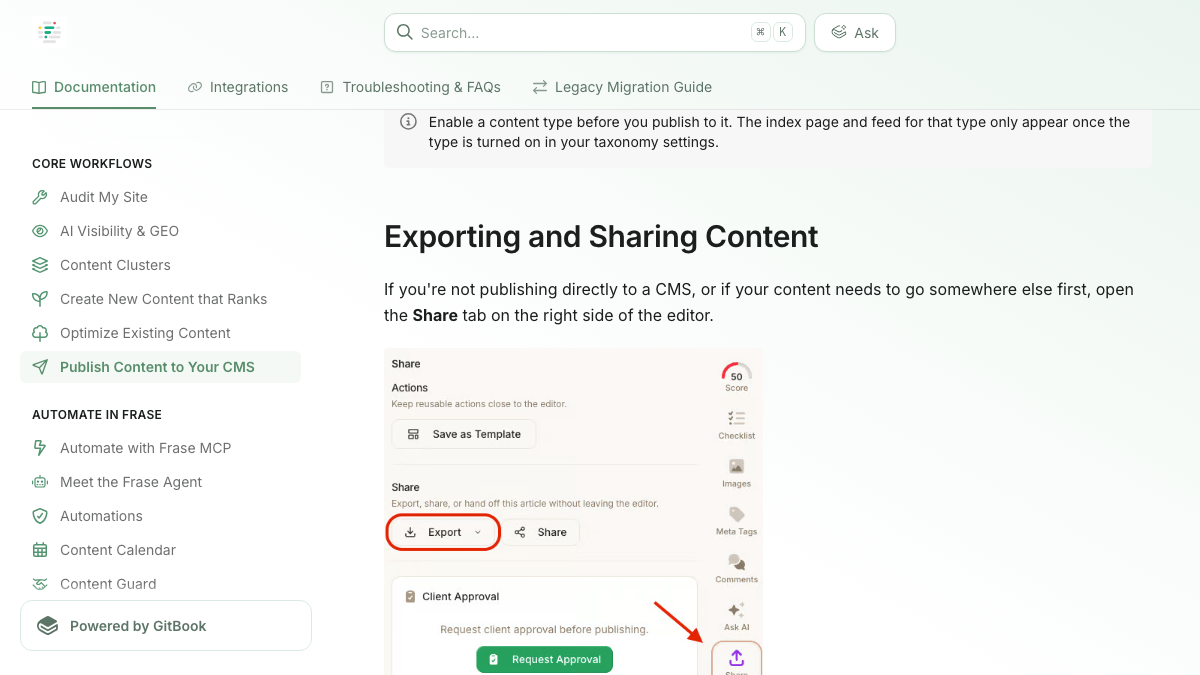Click the Powered by GitBook button

pos(166,626)
